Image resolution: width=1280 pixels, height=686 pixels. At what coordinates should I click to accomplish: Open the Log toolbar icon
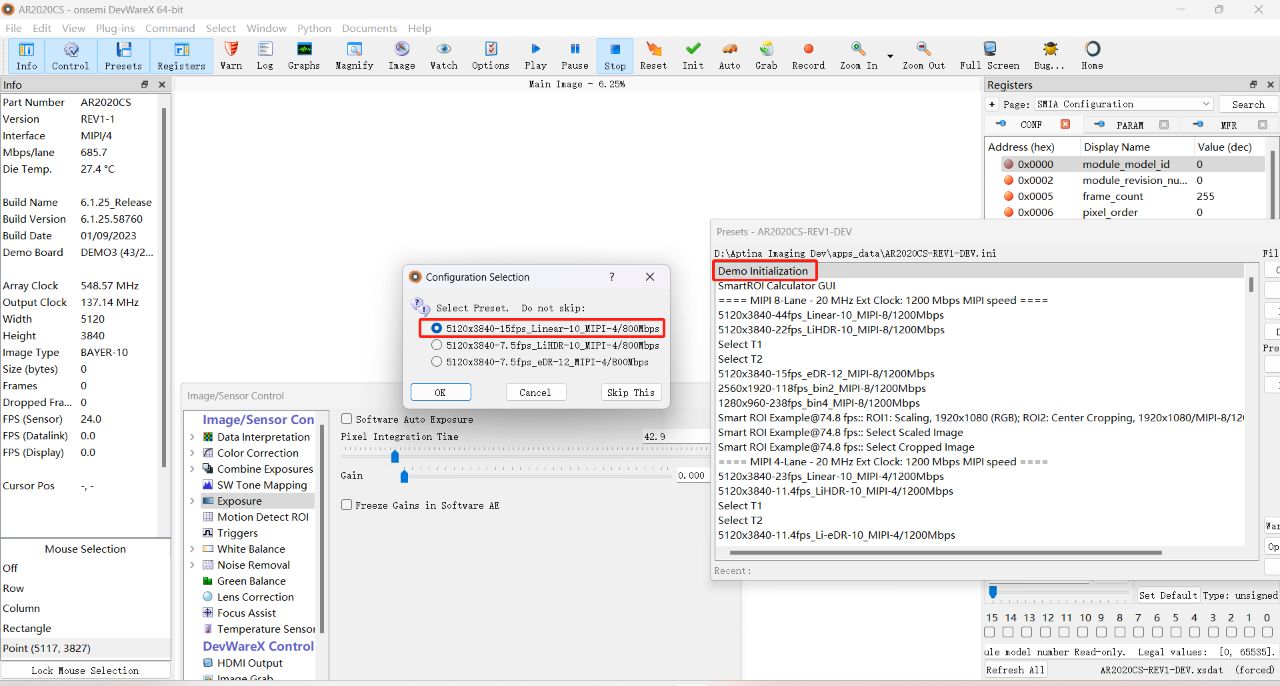[265, 55]
